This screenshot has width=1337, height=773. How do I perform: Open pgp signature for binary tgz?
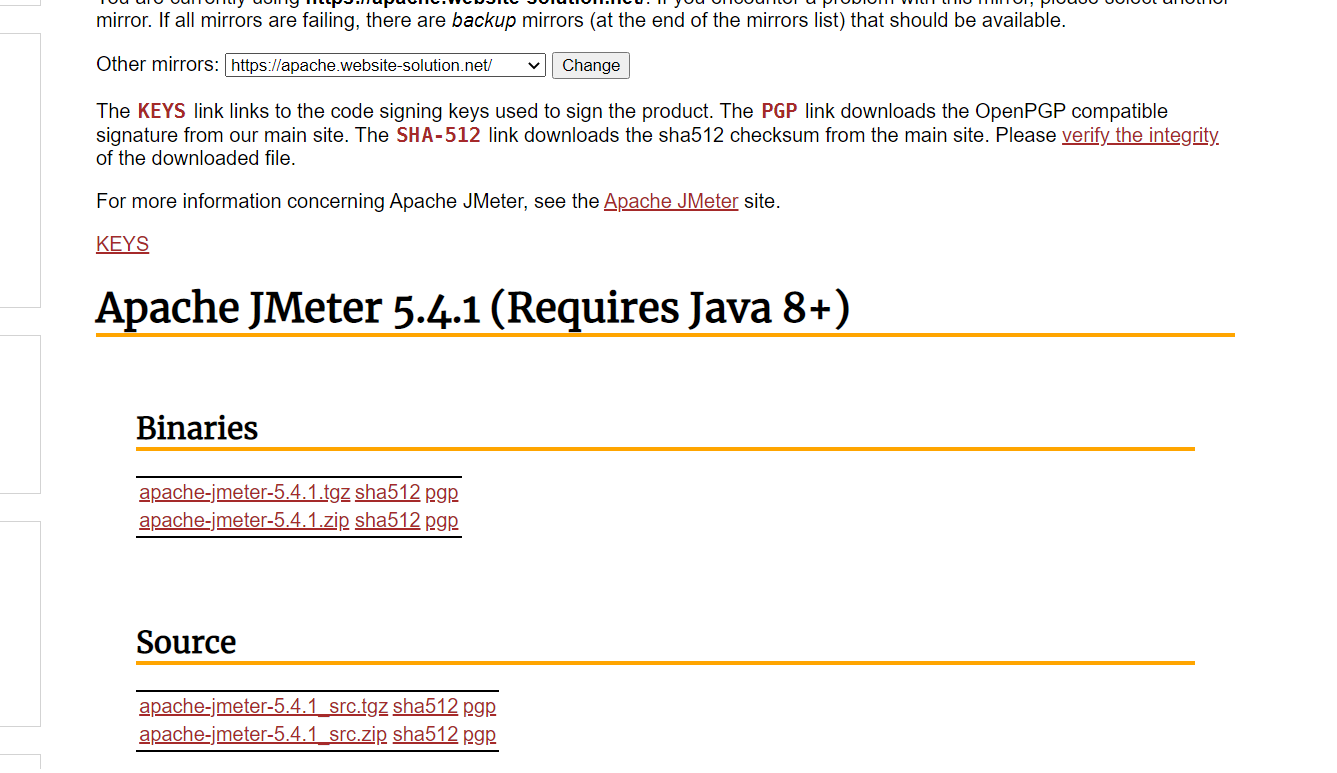tap(441, 492)
